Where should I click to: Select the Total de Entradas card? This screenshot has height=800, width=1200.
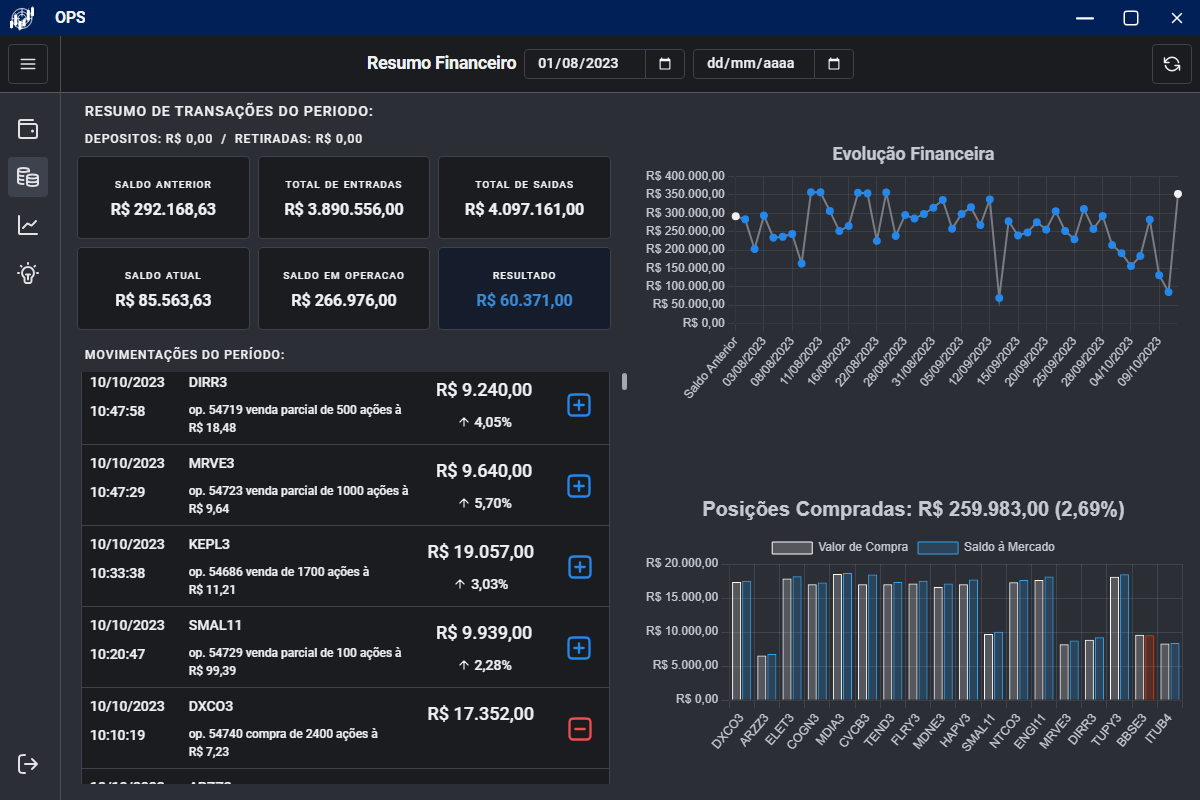pos(344,198)
